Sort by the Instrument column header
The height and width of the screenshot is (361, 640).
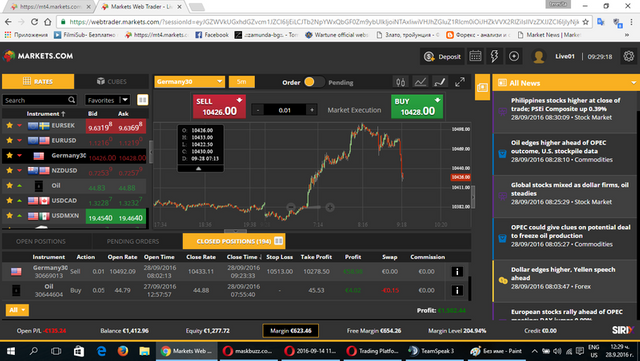(46, 114)
